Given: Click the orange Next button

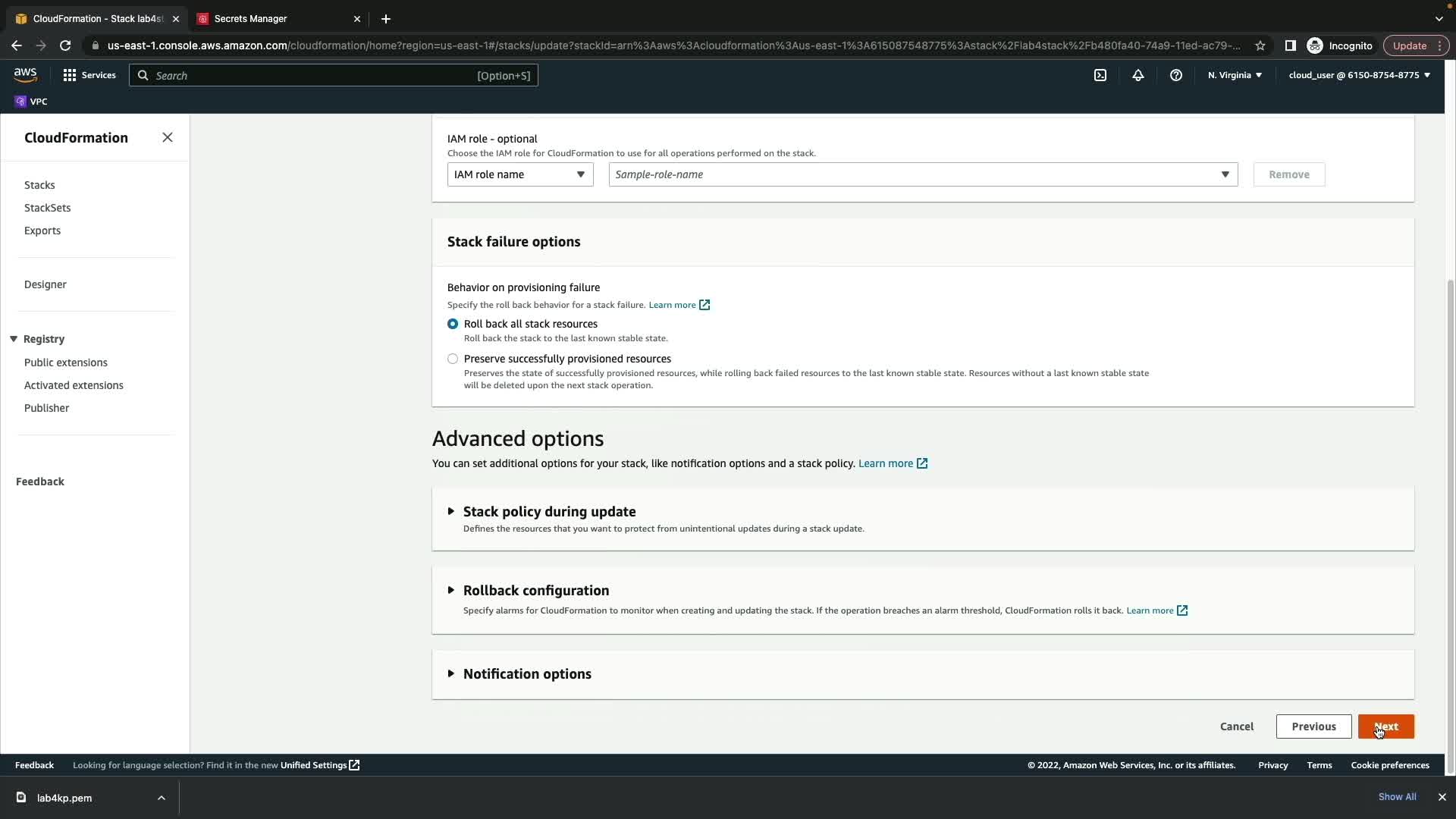Looking at the screenshot, I should coord(1385,726).
